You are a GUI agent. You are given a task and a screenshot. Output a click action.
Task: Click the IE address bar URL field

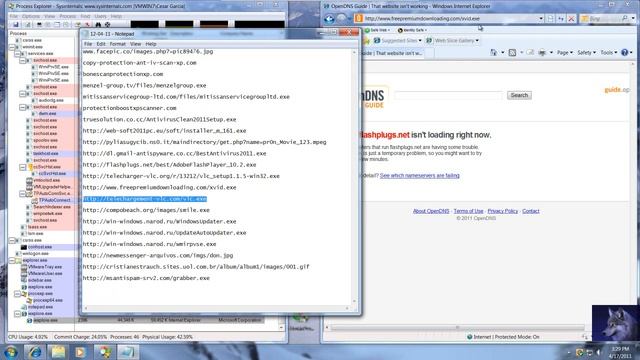[x=451, y=18]
